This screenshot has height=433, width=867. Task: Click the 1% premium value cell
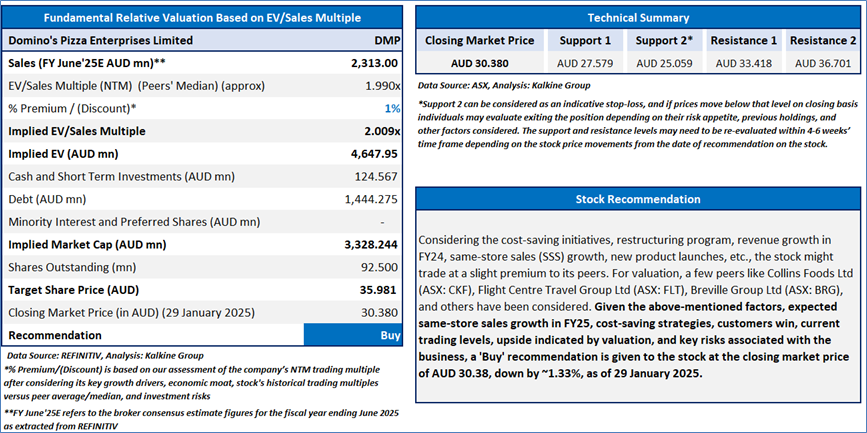tap(392, 108)
